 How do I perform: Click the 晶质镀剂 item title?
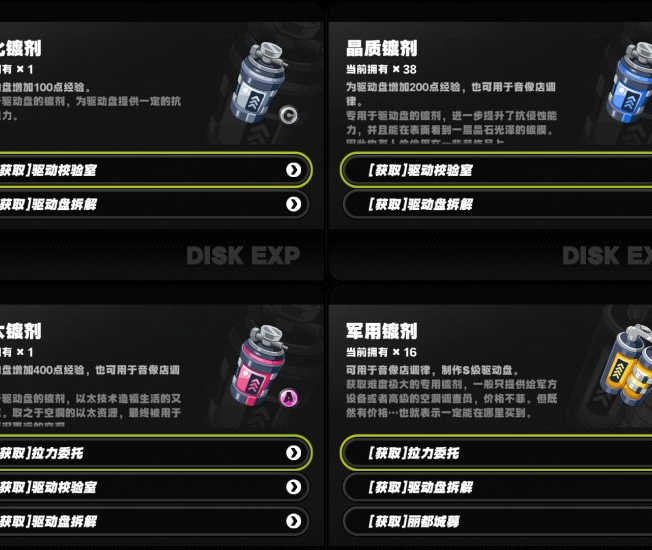pos(382,48)
